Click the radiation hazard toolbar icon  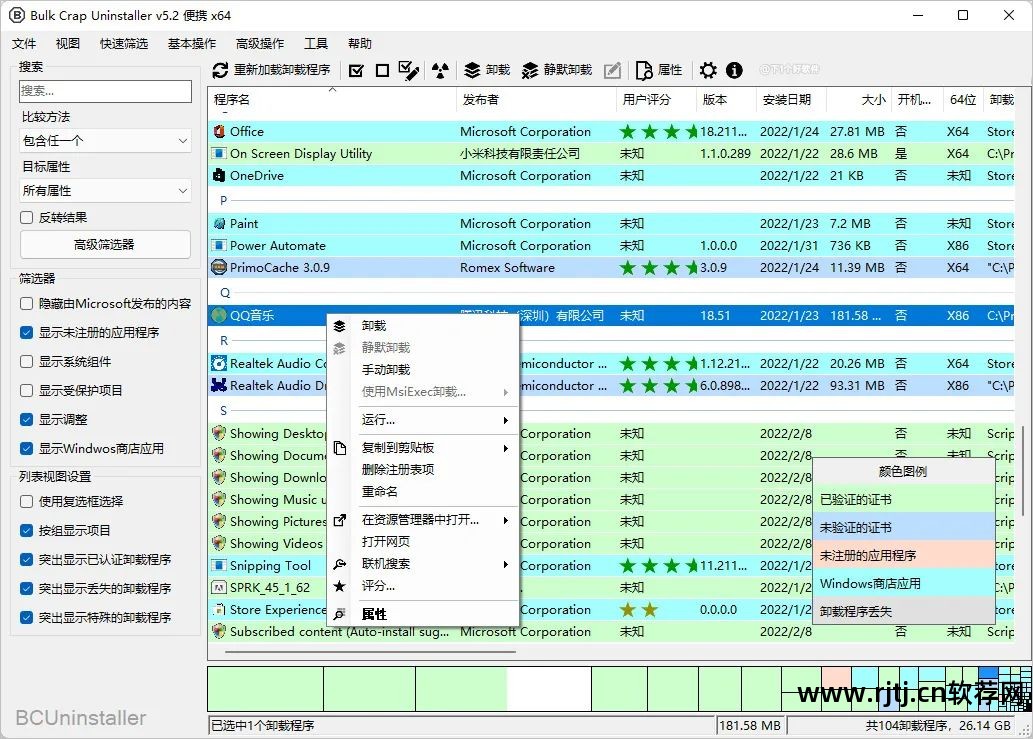click(x=440, y=70)
